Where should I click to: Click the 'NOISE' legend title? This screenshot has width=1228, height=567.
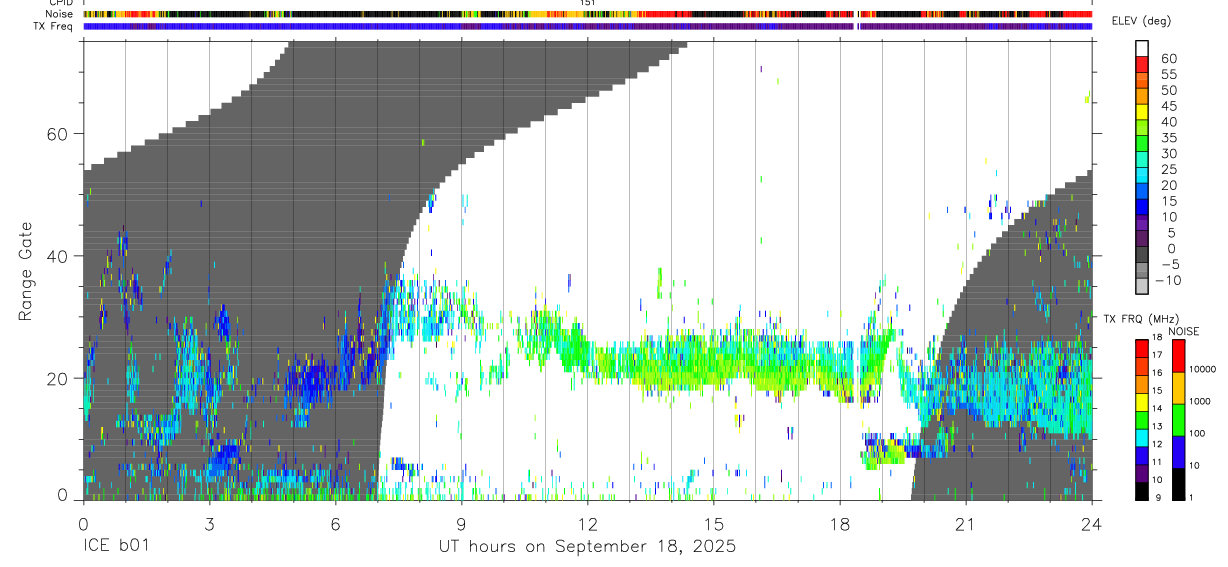point(1183,331)
